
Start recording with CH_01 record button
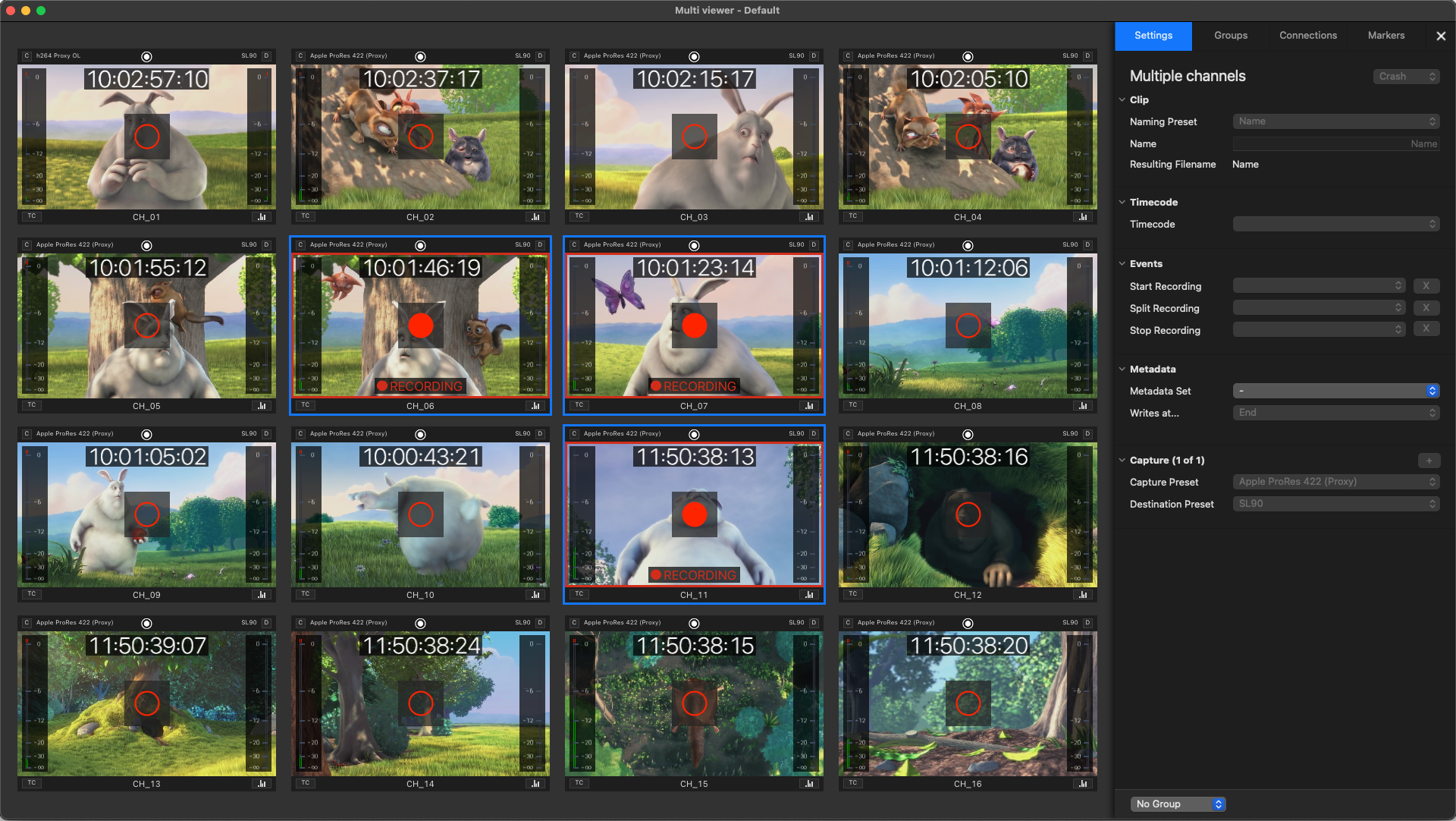coord(147,137)
